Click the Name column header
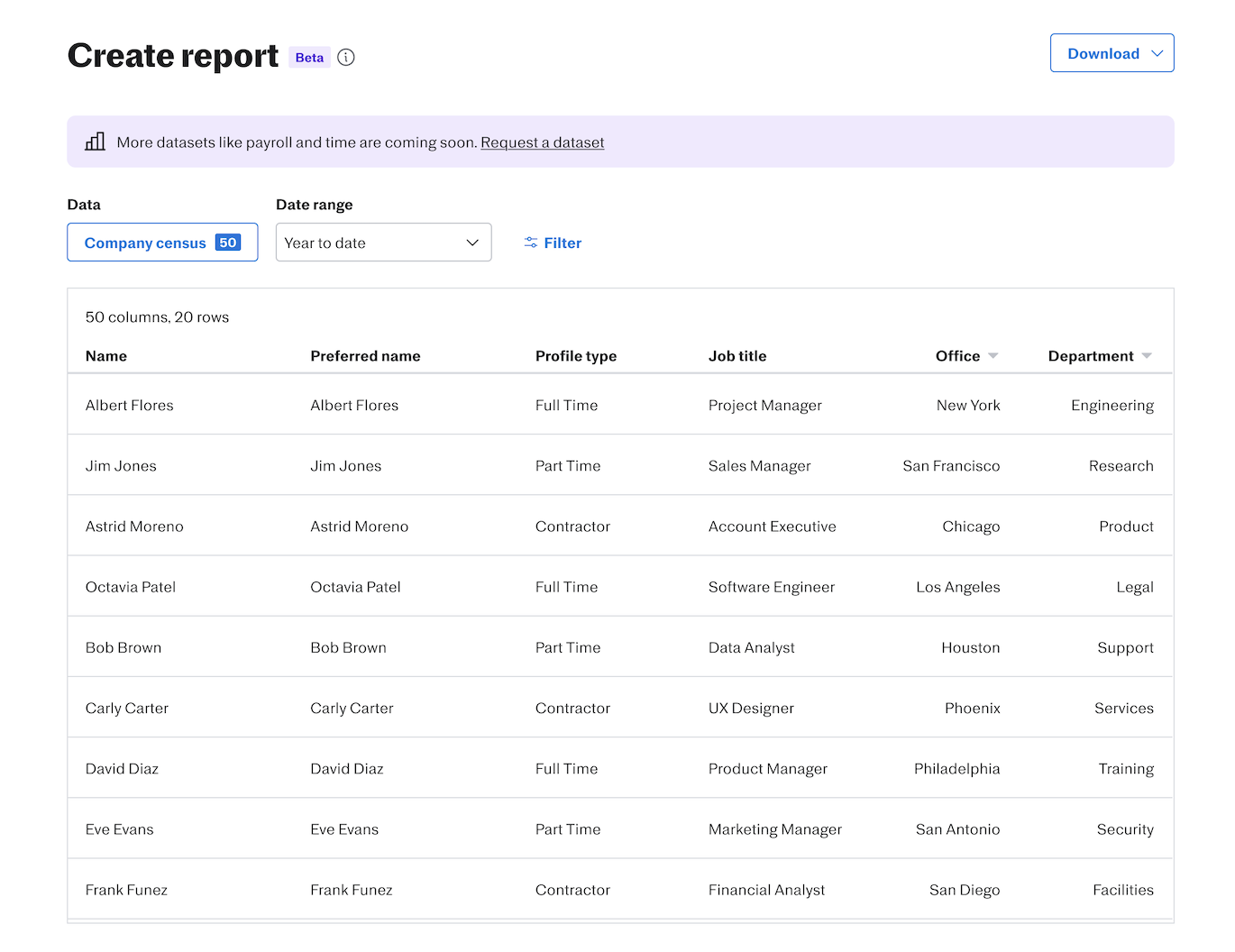The width and height of the screenshot is (1235, 952). 106,356
